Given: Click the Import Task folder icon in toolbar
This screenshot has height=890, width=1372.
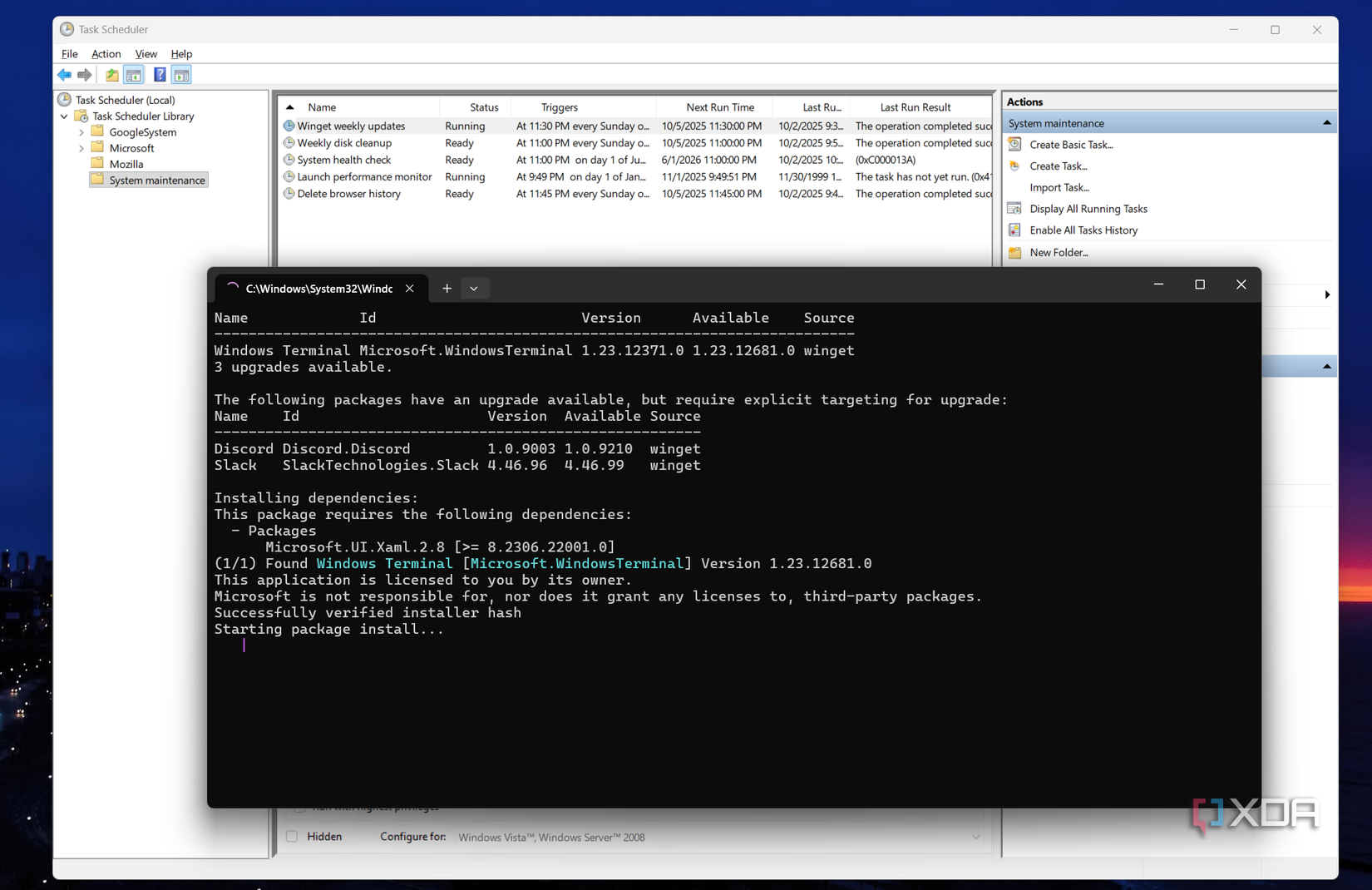Looking at the screenshot, I should 111,75.
